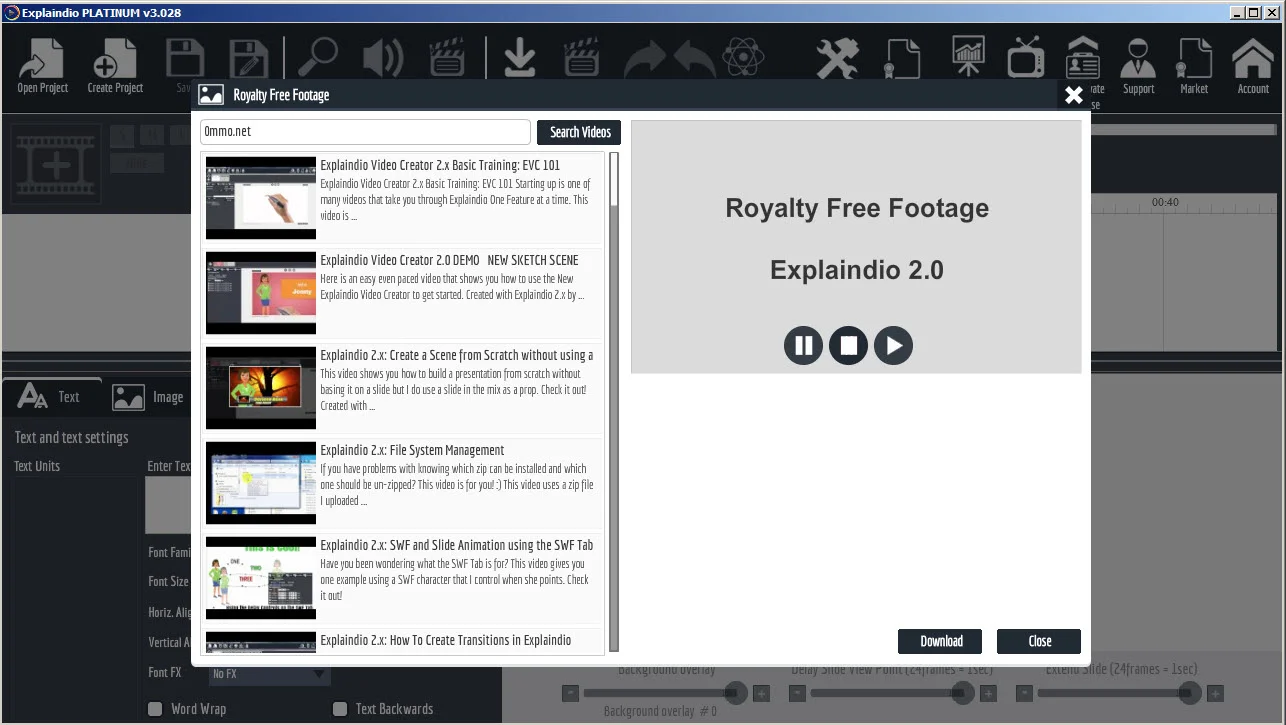Select SWF and Slide Animation video thumbnail
Viewport: 1286px width, 725px height.
click(x=261, y=578)
